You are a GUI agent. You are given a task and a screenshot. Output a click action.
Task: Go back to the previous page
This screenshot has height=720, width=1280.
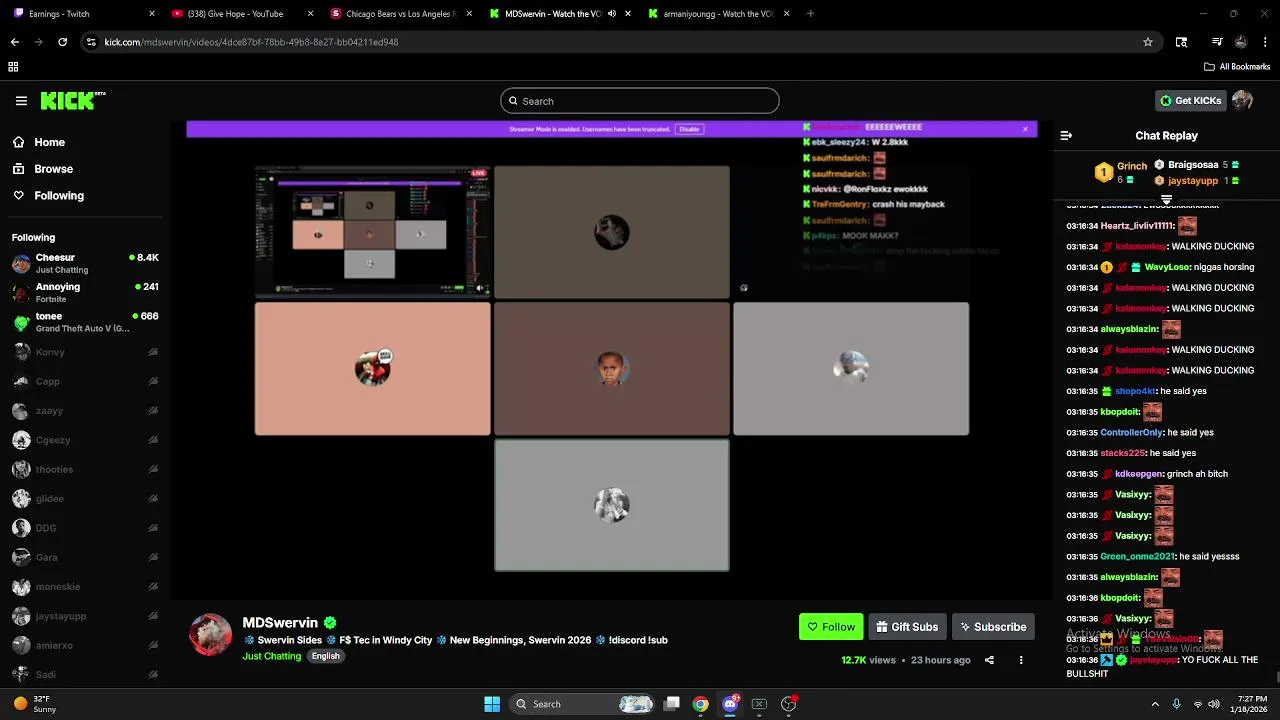pyautogui.click(x=14, y=42)
